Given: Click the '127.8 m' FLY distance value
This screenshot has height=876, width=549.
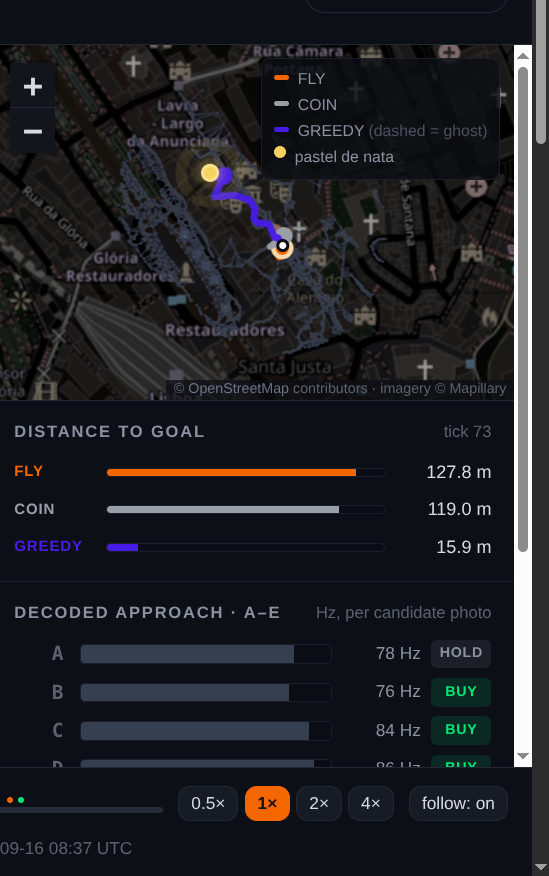Looking at the screenshot, I should click(459, 473).
